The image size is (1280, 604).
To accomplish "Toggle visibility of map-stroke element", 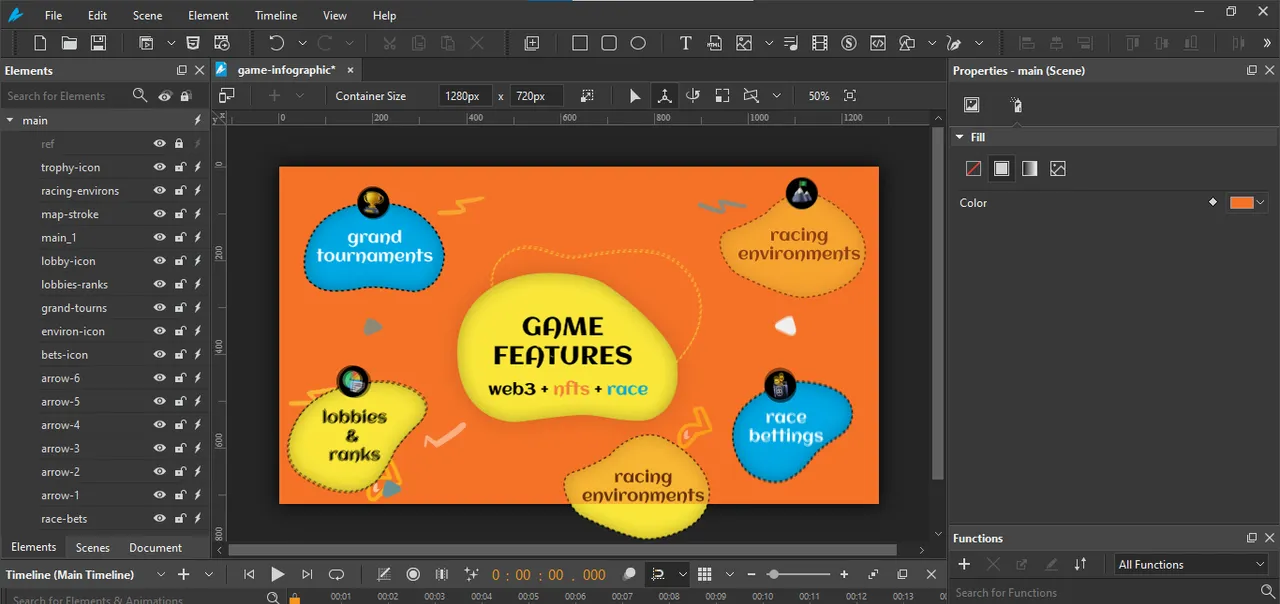I will click(159, 214).
